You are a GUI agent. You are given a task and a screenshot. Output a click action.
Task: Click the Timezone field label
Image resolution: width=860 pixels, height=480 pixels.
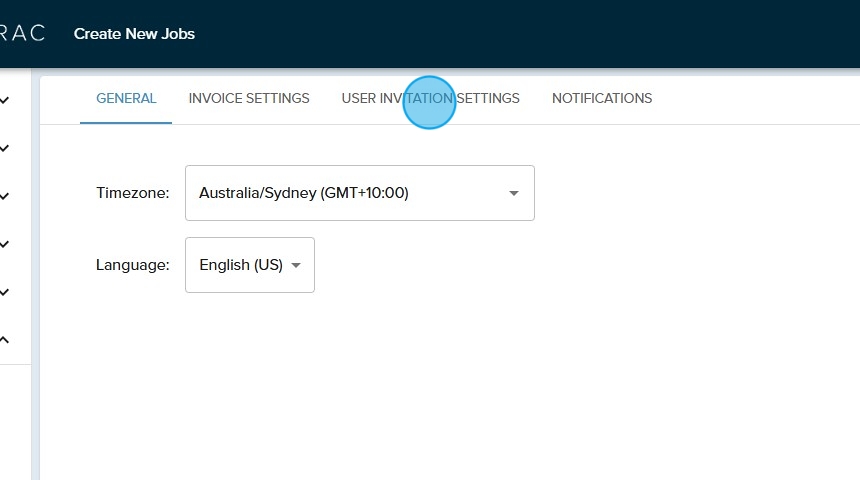pos(133,193)
